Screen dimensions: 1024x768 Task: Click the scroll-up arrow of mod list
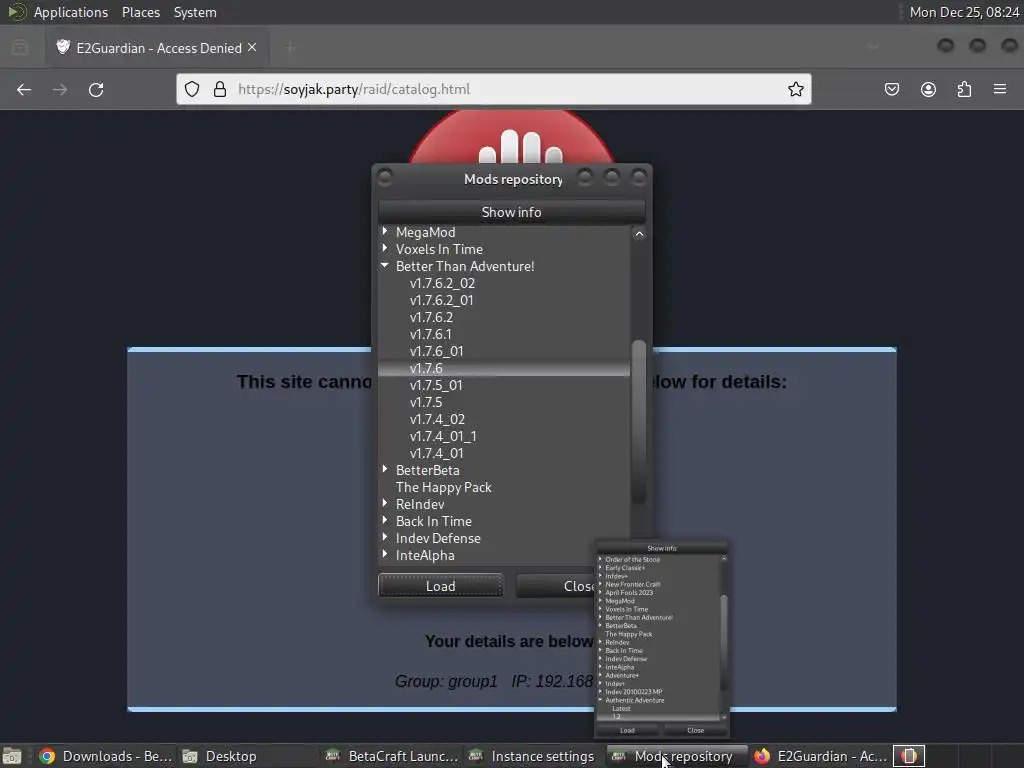[x=639, y=234]
